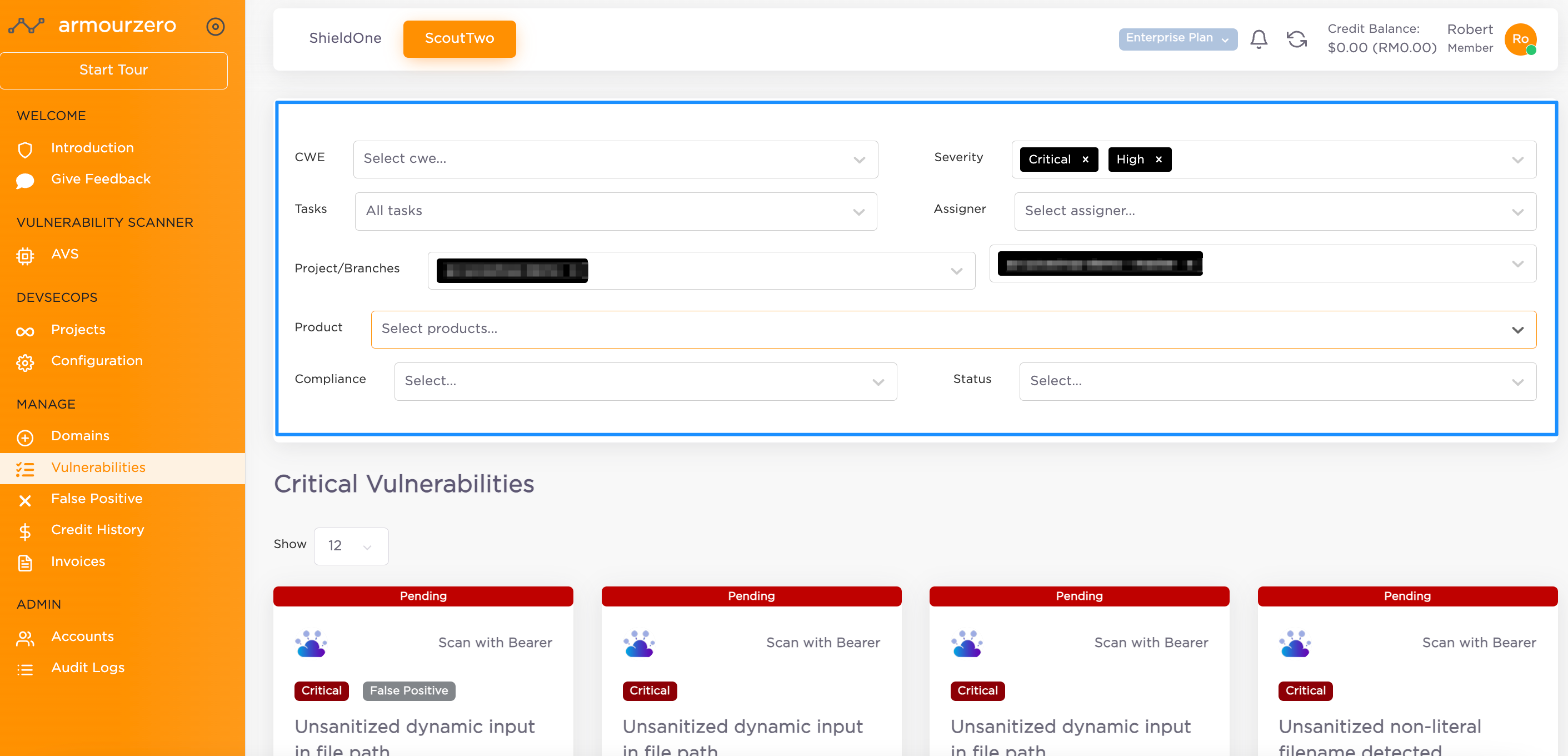This screenshot has width=1568, height=756.
Task: Click the Audit Logs list icon
Action: point(25,669)
